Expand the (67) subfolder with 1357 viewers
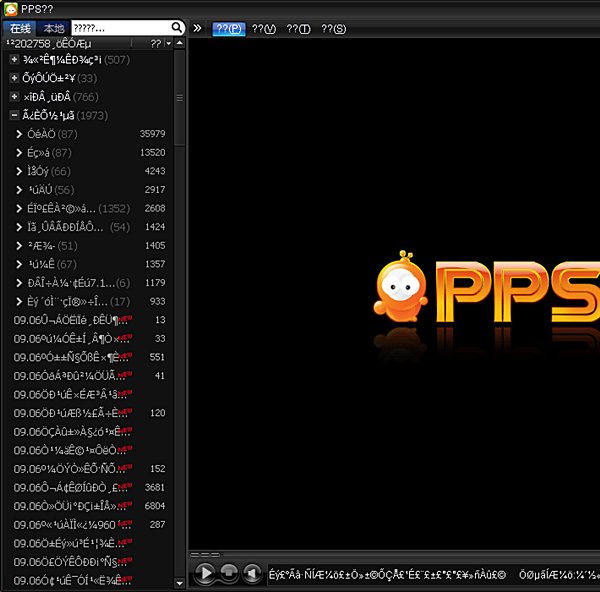 pyautogui.click(x=19, y=264)
